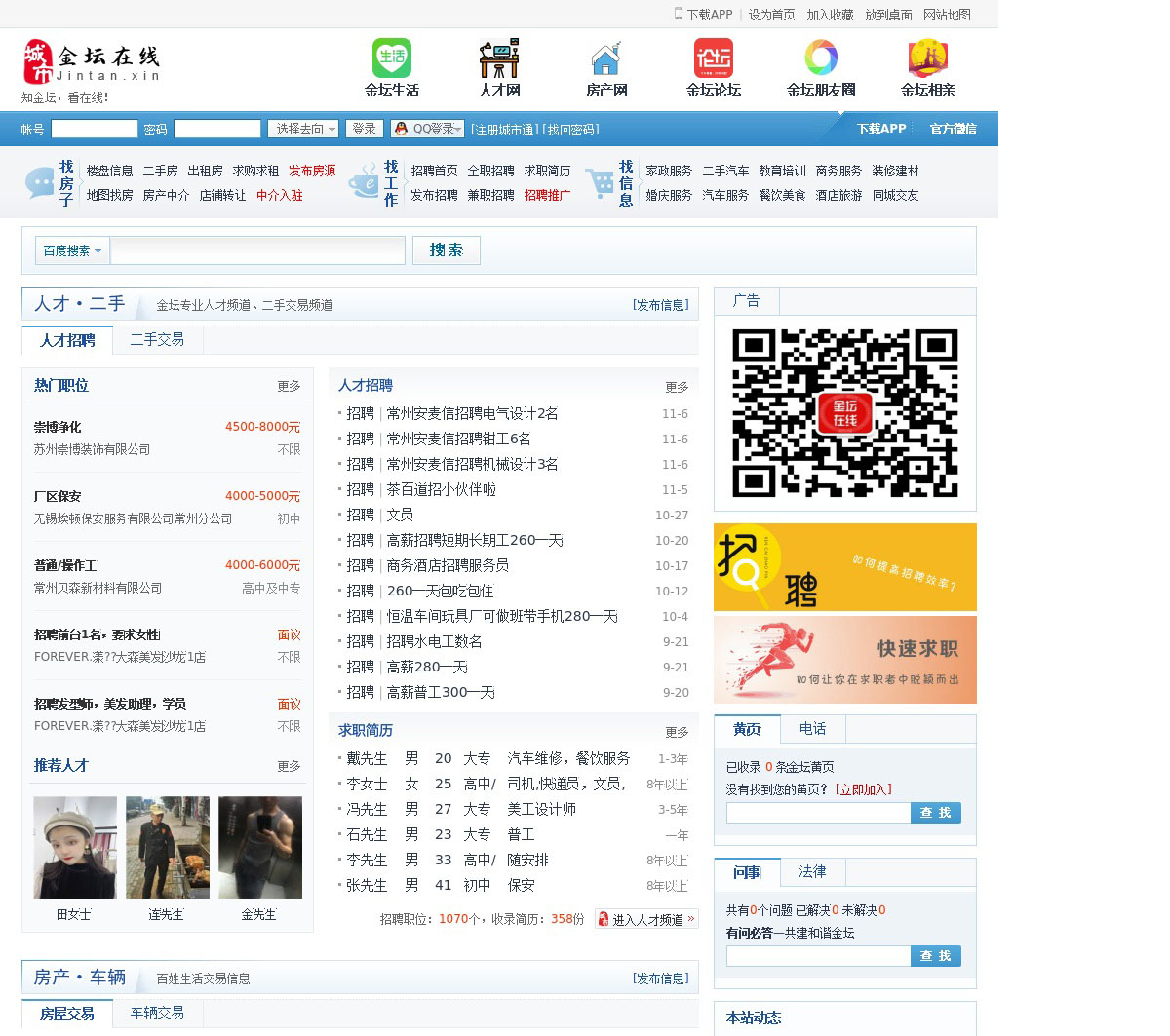Open the 金坛生活 green icon
Screen dimensions: 1170x1036
click(392, 58)
